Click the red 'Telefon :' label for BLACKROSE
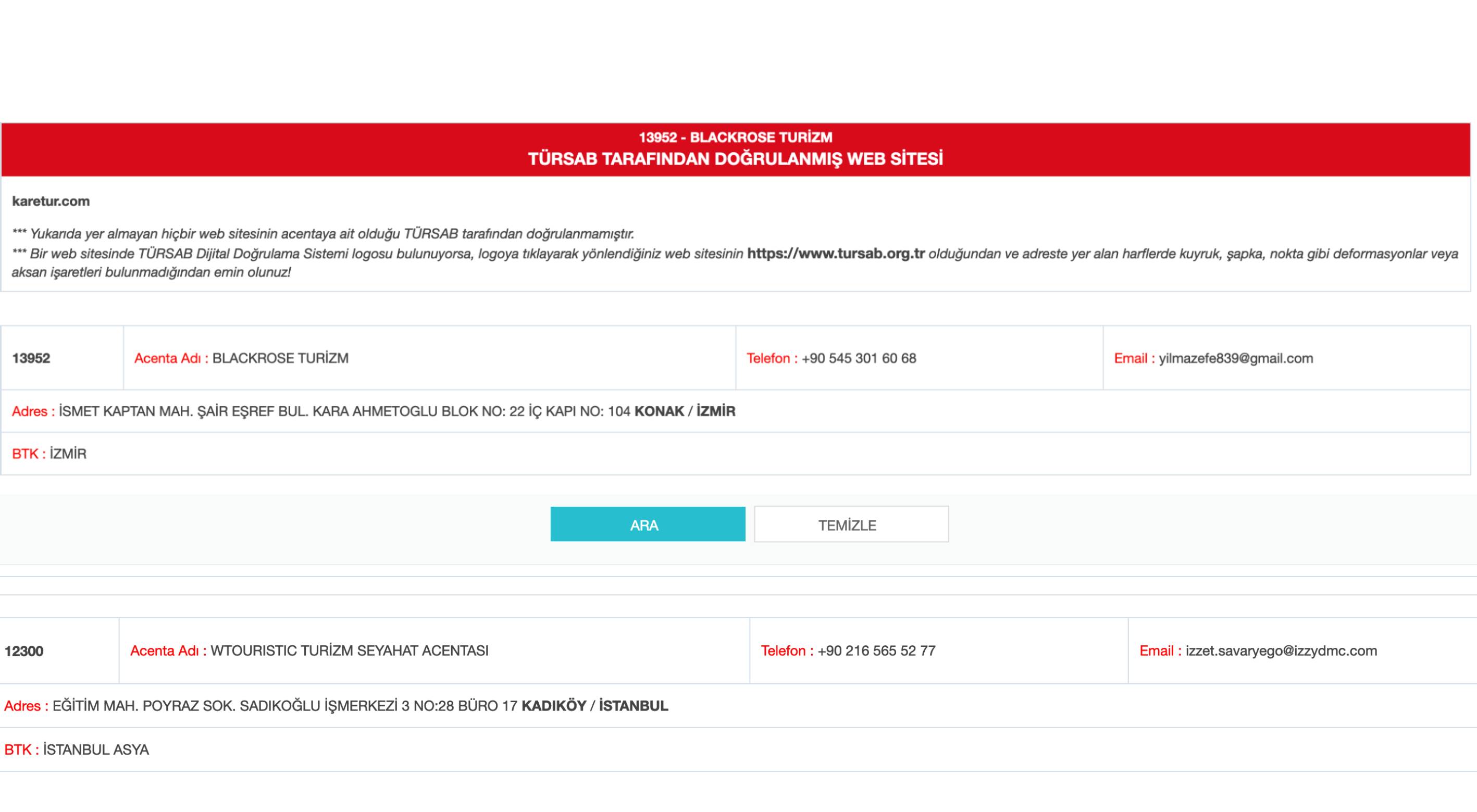This screenshot has height=812, width=1477. [x=772, y=358]
